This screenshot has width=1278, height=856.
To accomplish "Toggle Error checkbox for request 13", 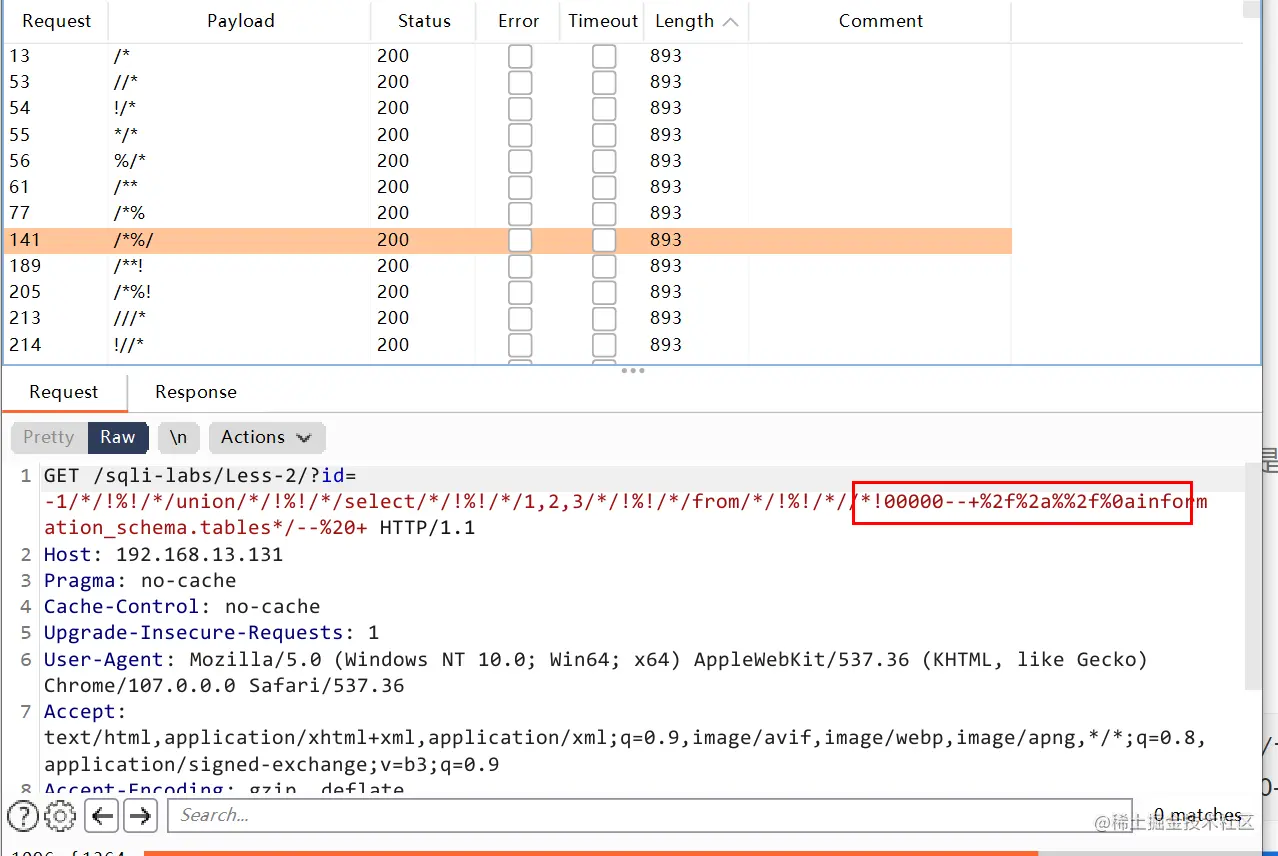I will 520,56.
